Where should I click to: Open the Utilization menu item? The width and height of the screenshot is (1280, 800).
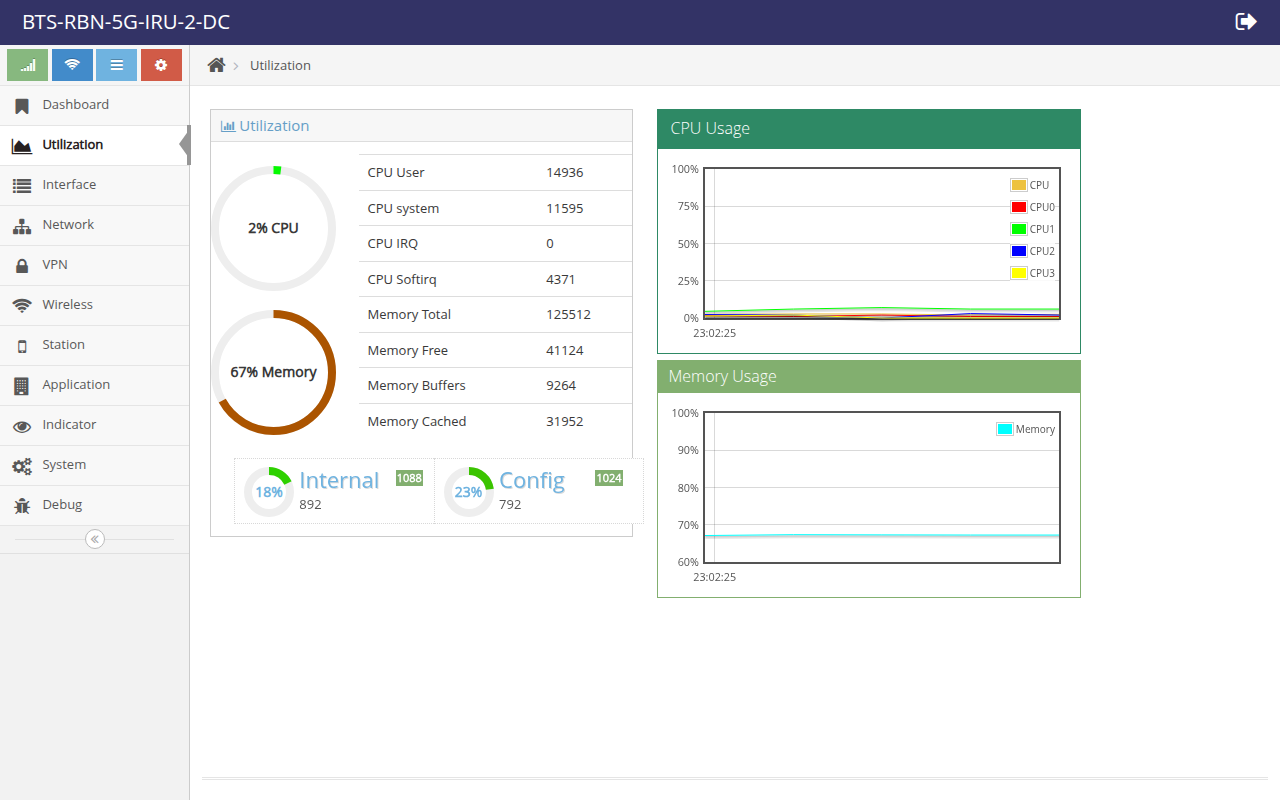(95, 145)
